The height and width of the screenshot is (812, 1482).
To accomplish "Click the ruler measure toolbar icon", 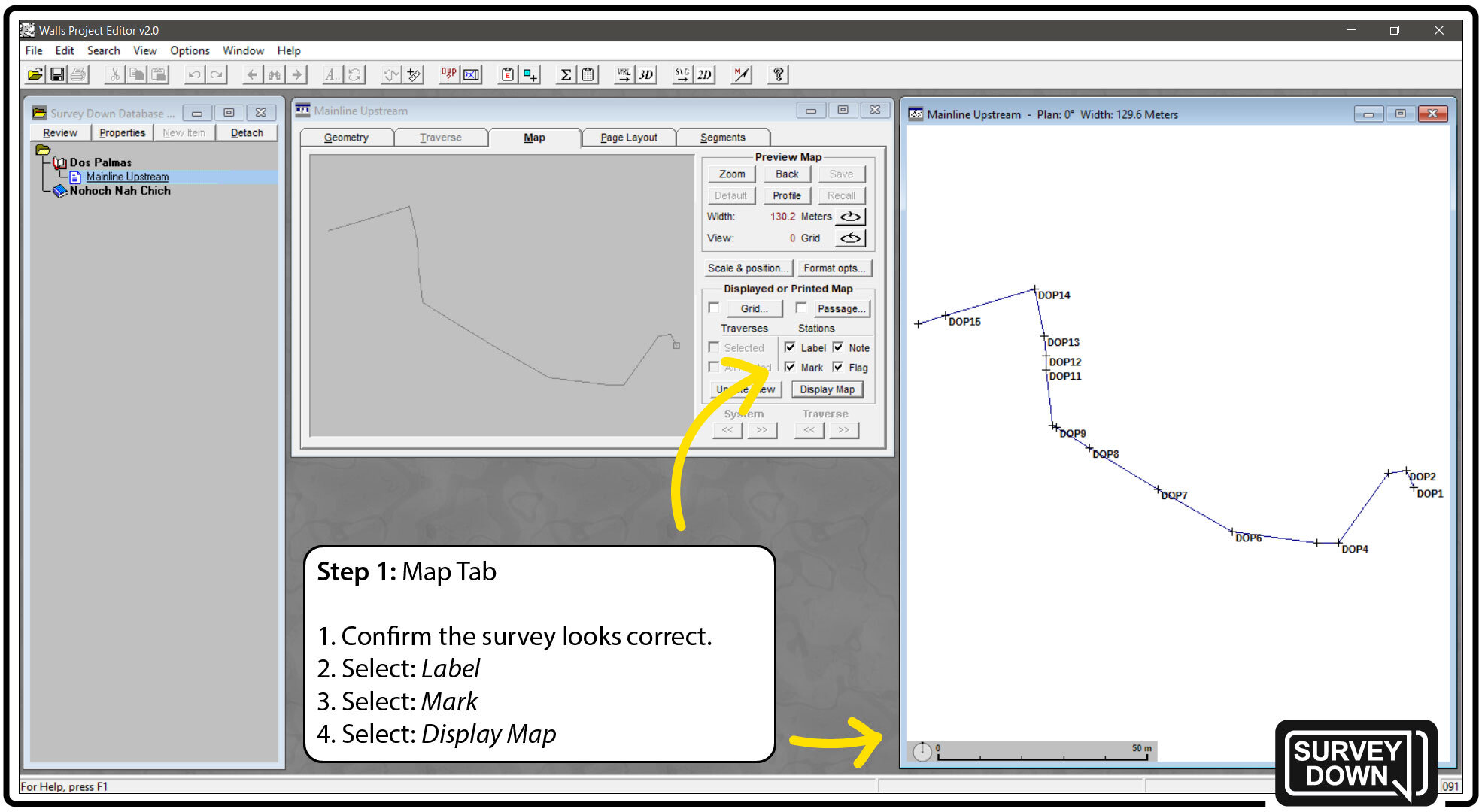I will point(413,74).
